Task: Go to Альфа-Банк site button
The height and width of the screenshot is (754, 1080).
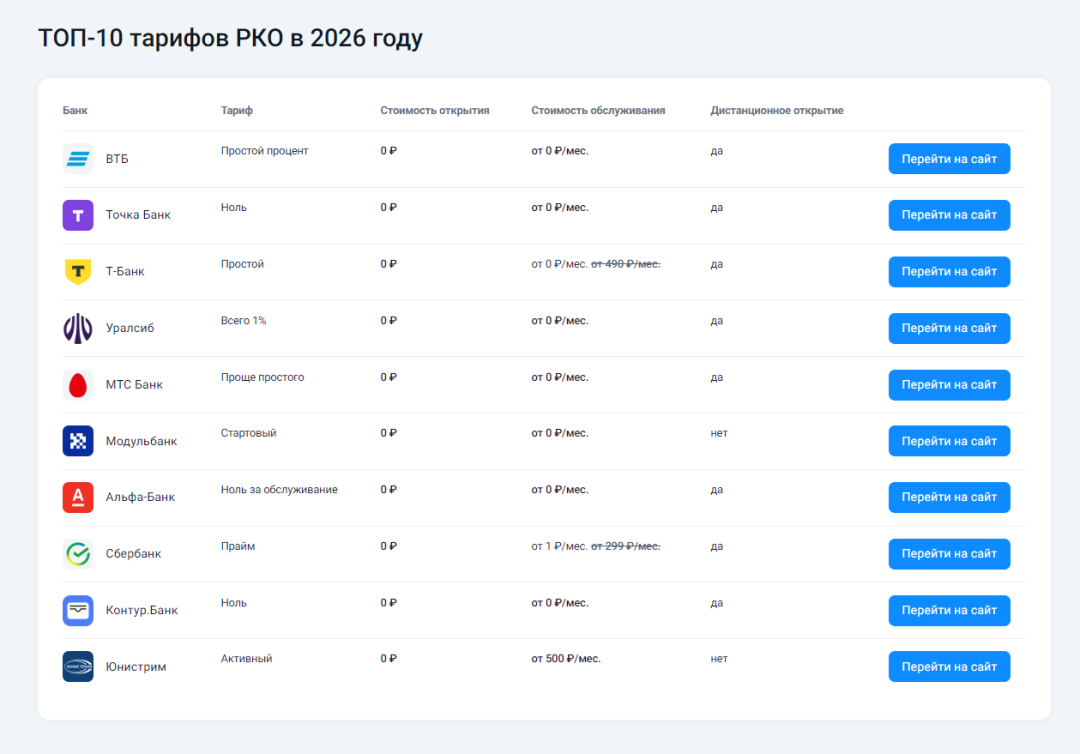Action: click(949, 497)
